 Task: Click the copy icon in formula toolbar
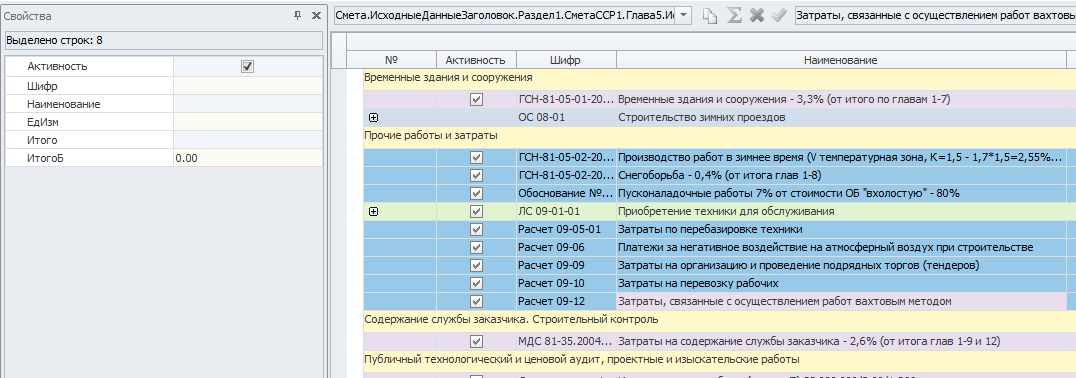(710, 16)
